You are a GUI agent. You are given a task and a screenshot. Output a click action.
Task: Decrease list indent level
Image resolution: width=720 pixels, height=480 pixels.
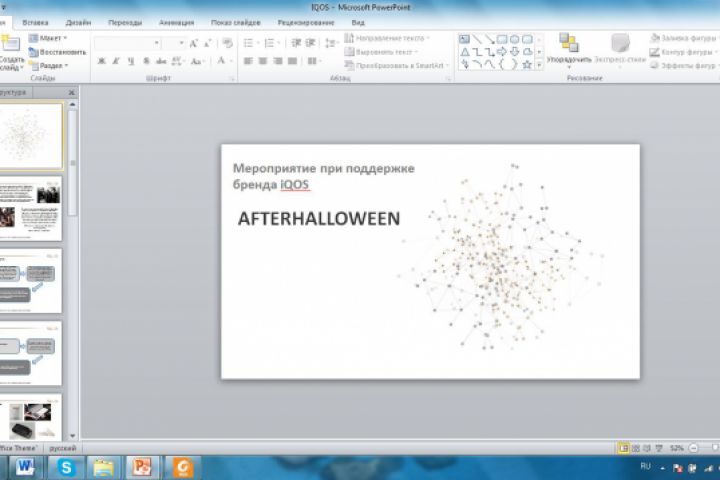[296, 43]
